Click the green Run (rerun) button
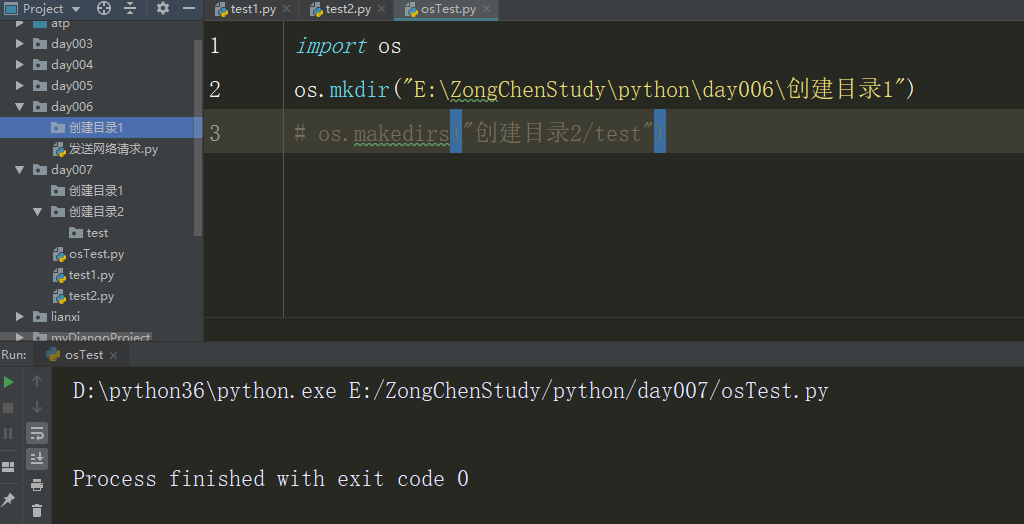This screenshot has height=524, width=1024. click(9, 381)
